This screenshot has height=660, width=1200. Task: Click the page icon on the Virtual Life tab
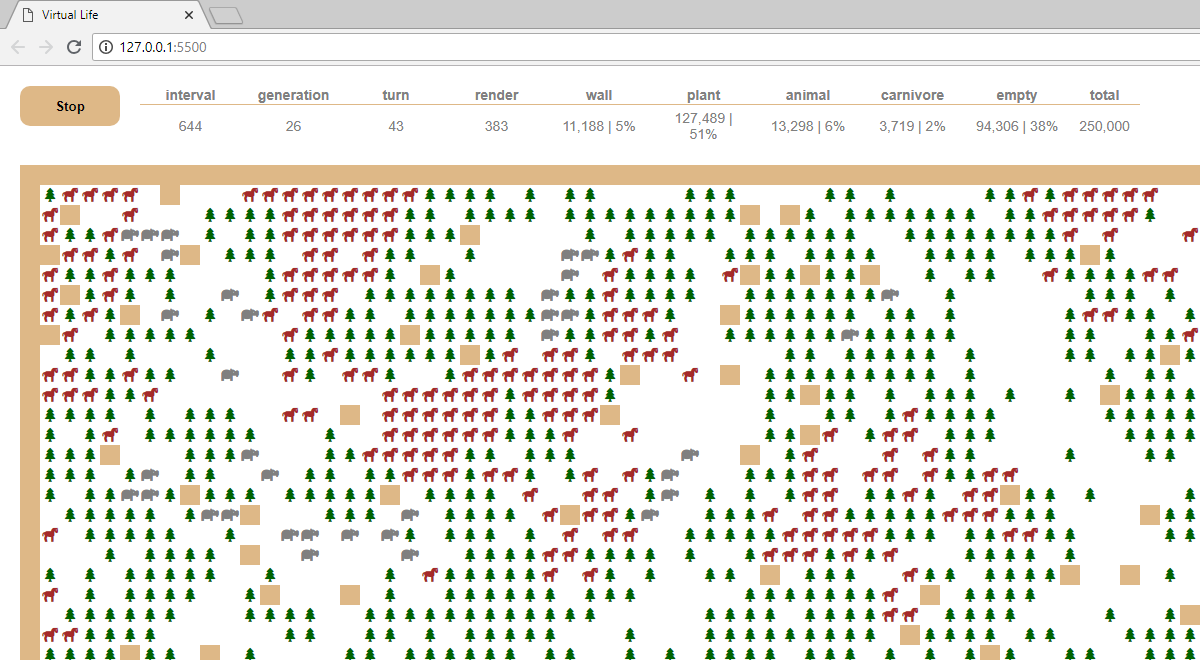click(27, 15)
